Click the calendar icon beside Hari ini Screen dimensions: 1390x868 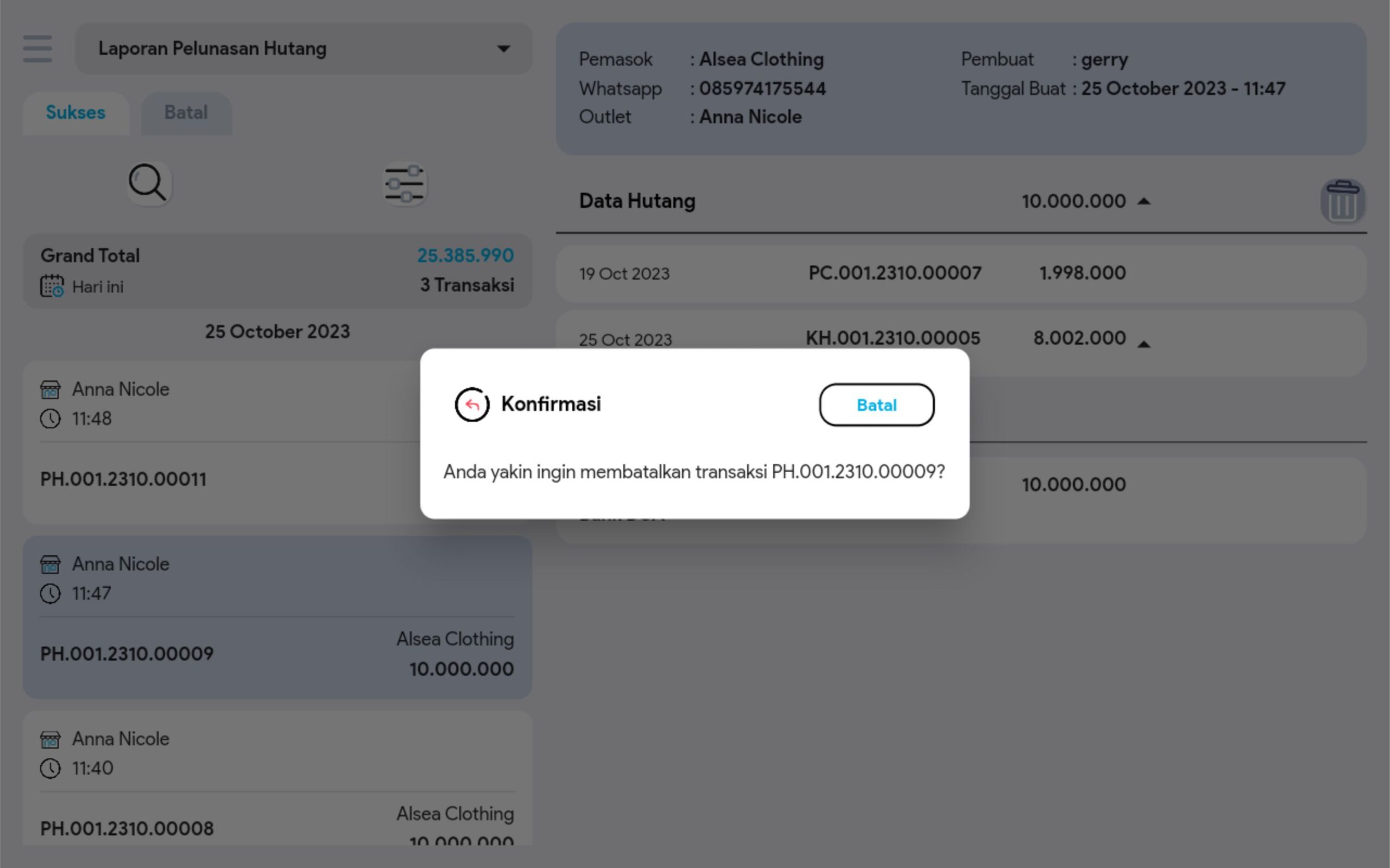(52, 287)
